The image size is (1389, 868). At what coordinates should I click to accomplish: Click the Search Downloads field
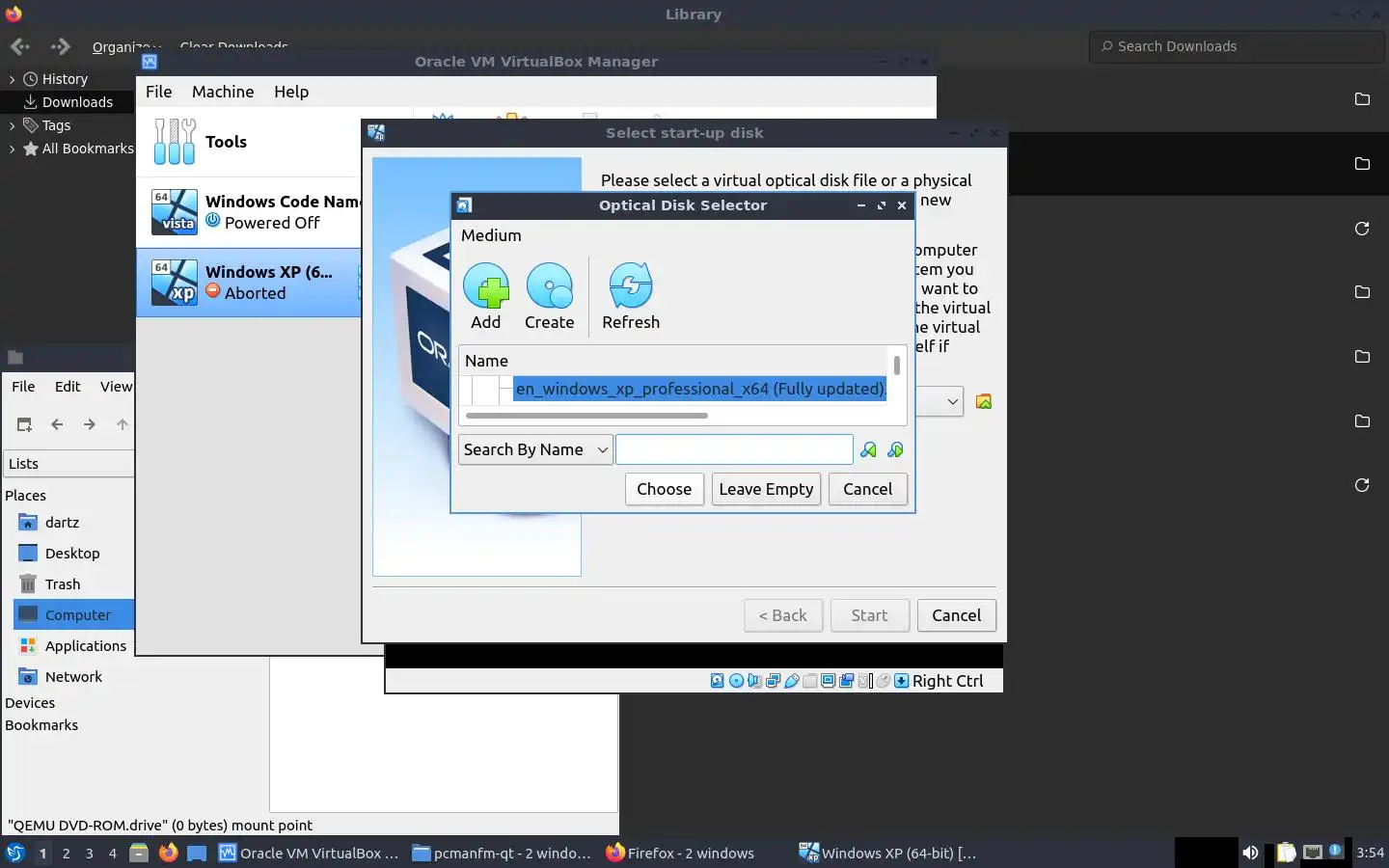[1239, 46]
